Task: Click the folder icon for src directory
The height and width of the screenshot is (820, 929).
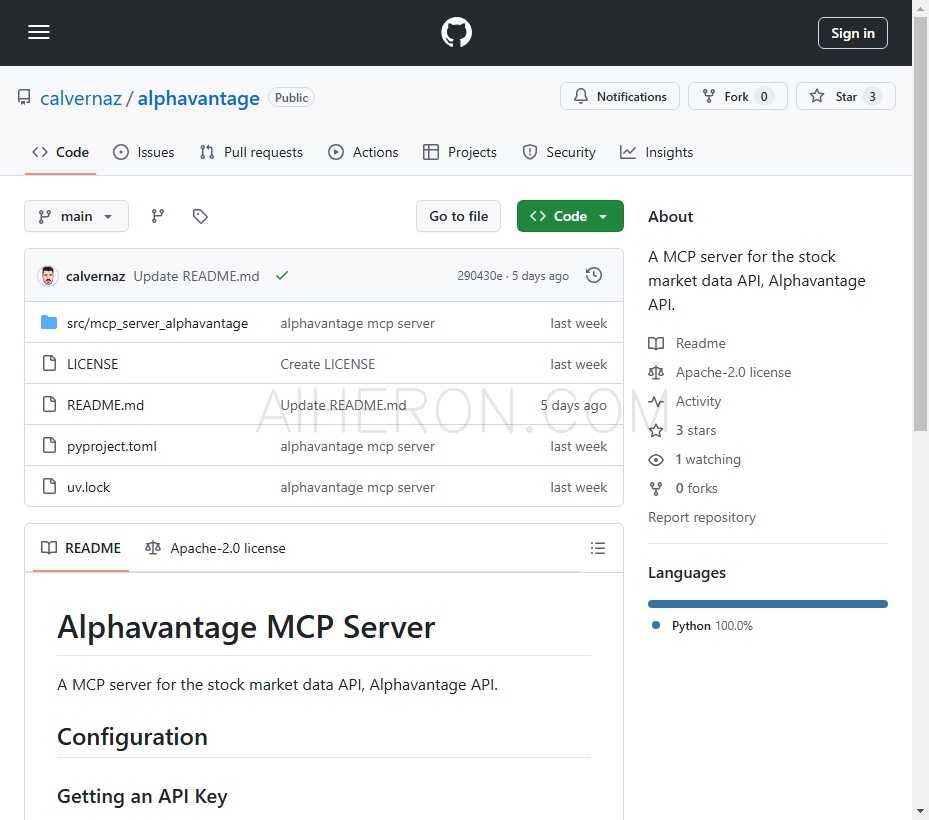Action: point(49,322)
